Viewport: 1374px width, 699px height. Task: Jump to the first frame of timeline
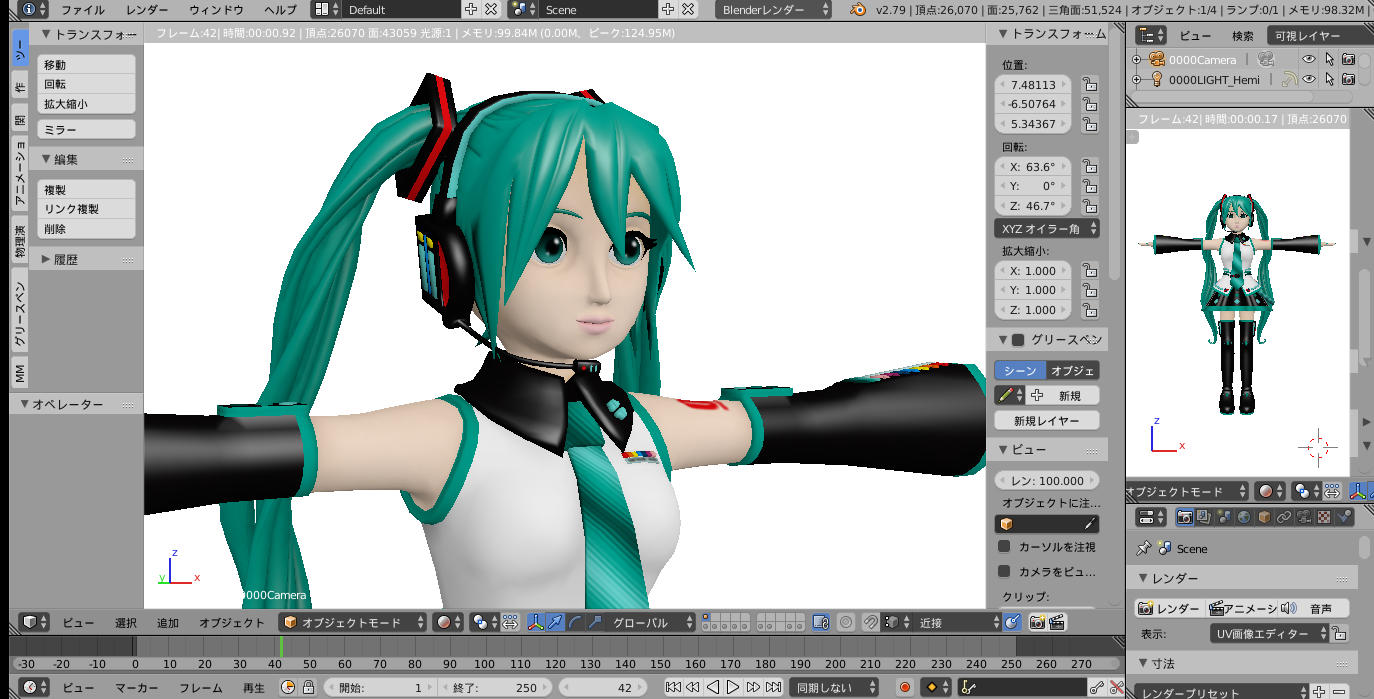(673, 687)
